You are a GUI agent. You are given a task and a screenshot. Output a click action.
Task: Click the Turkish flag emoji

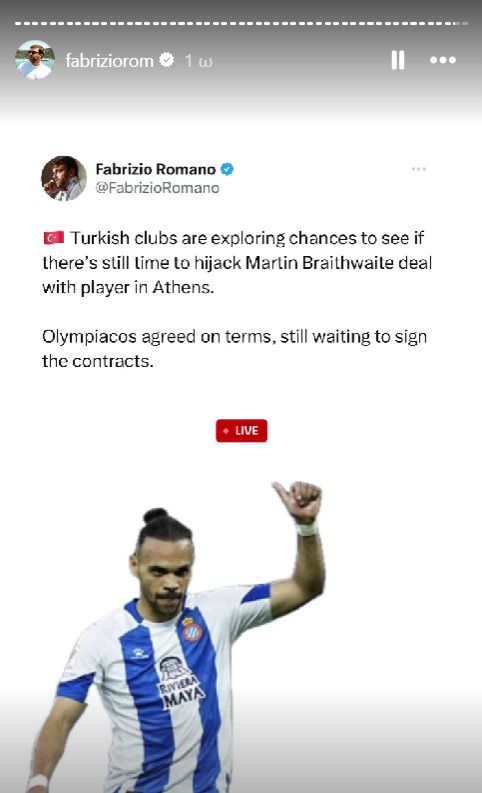point(54,237)
